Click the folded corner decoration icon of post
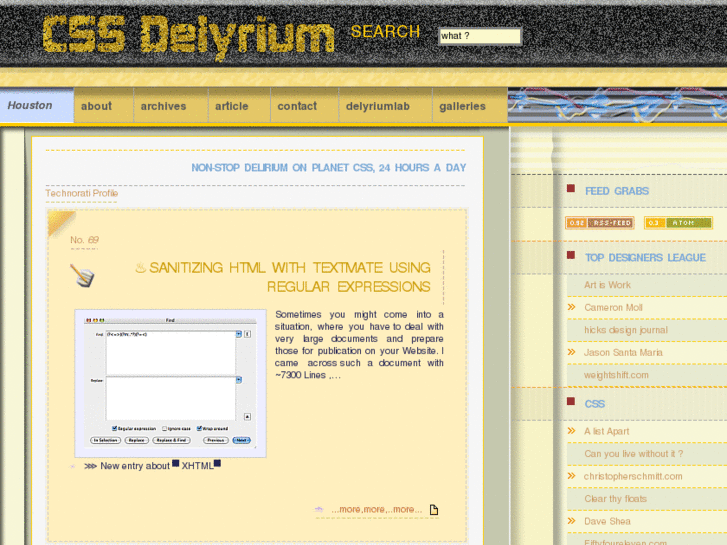Screen dimensions: 727x545 (60, 222)
